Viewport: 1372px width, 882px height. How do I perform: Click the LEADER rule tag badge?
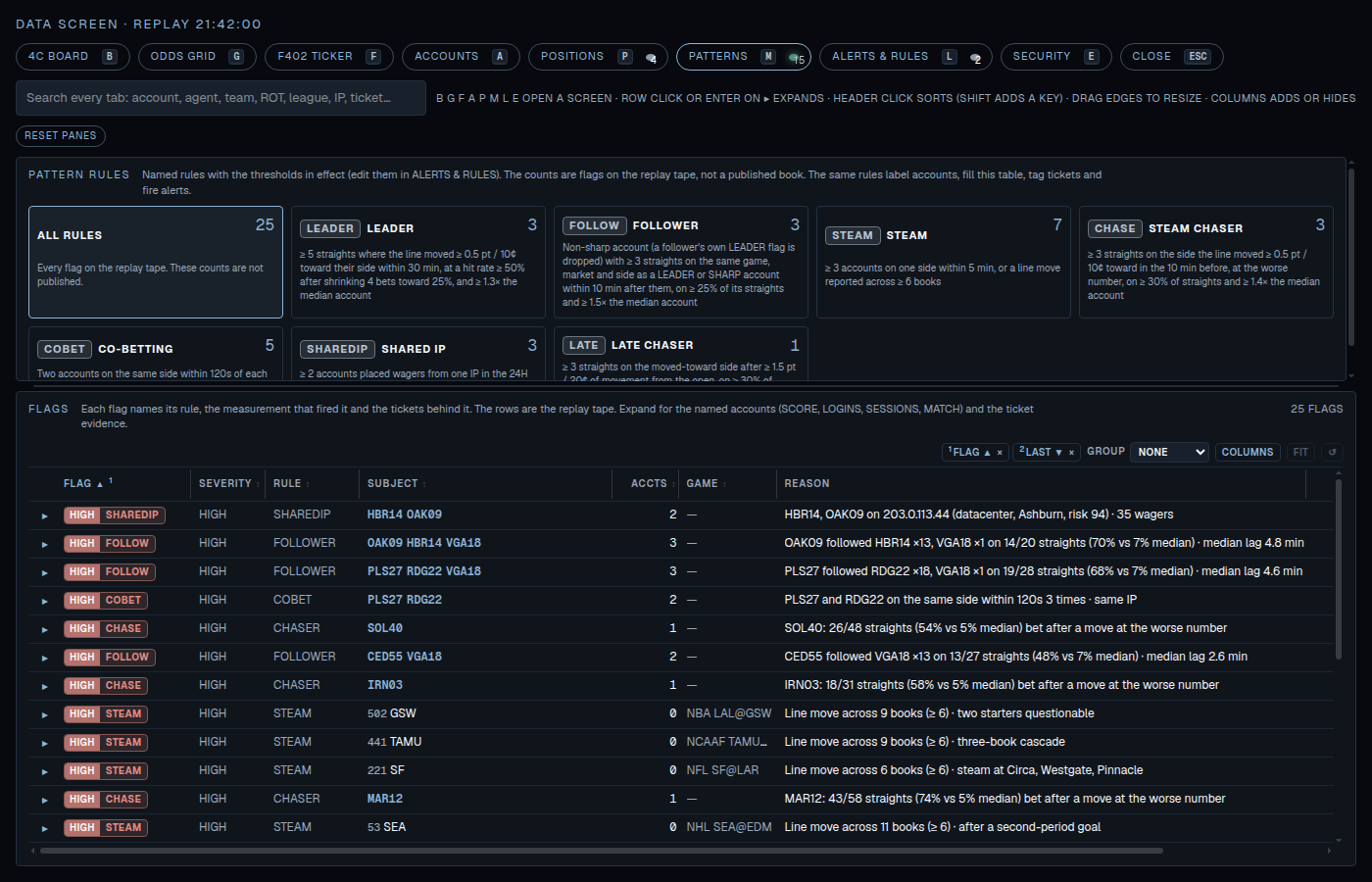click(330, 228)
